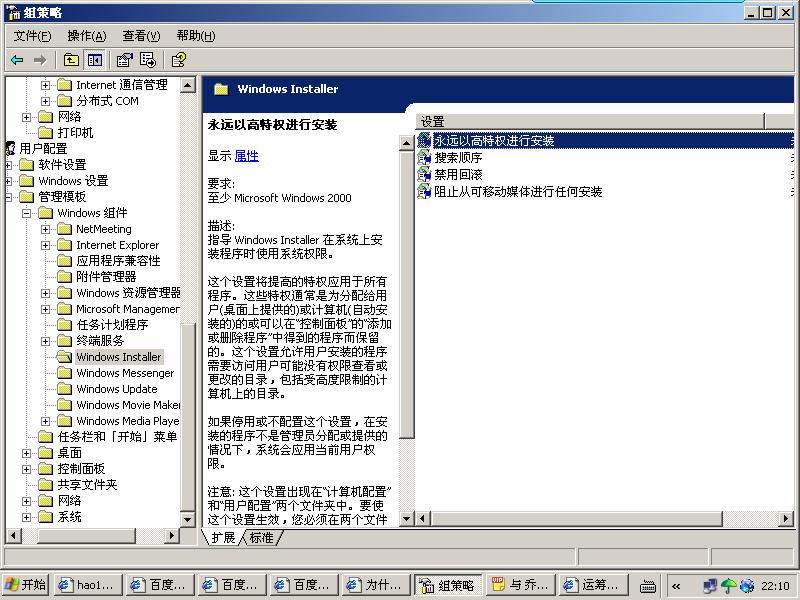
Task: Expand the 分布式 COM tree node
Action: [45, 101]
